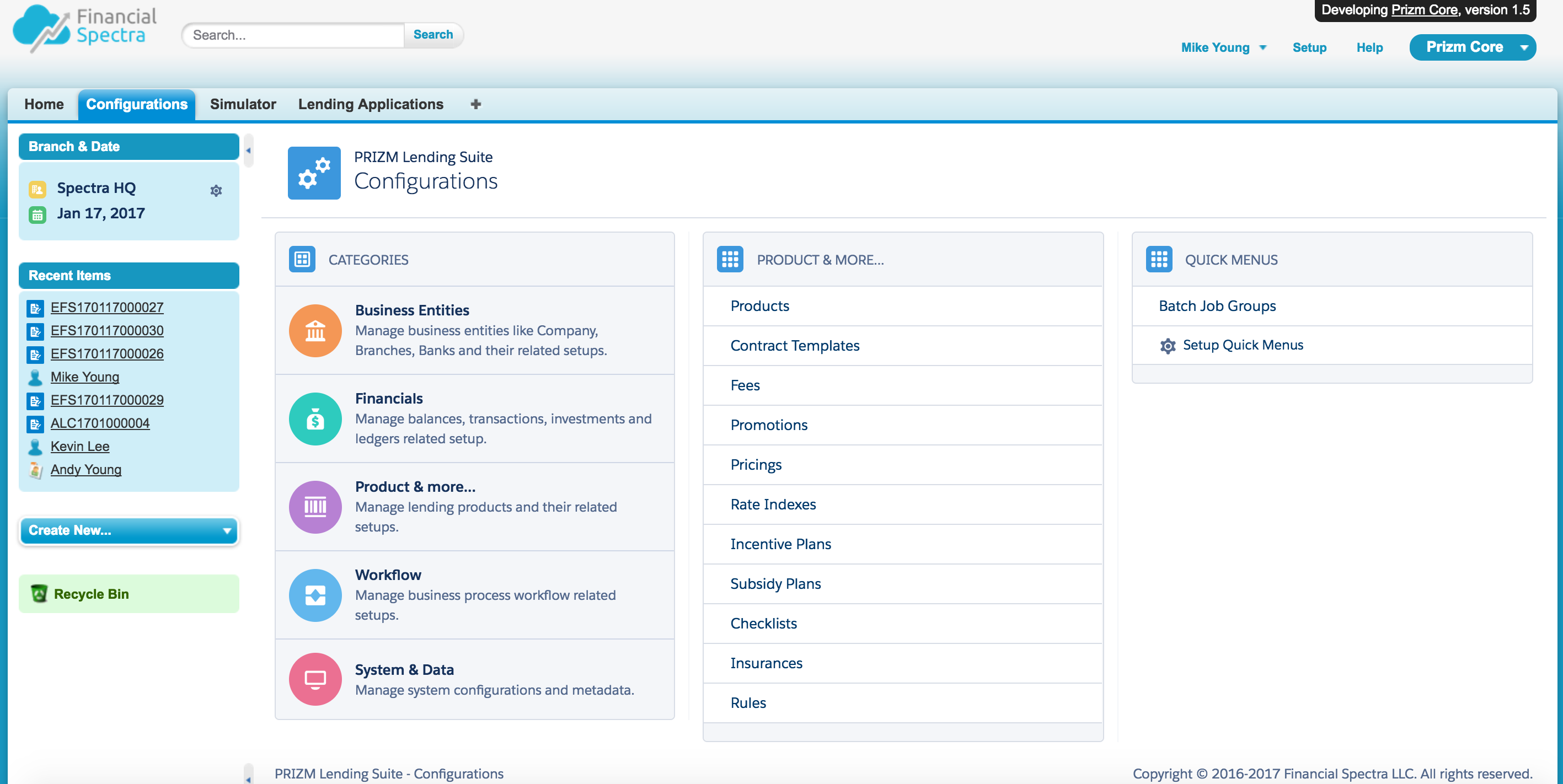
Task: Click the Categories panel header icon
Action: (302, 260)
